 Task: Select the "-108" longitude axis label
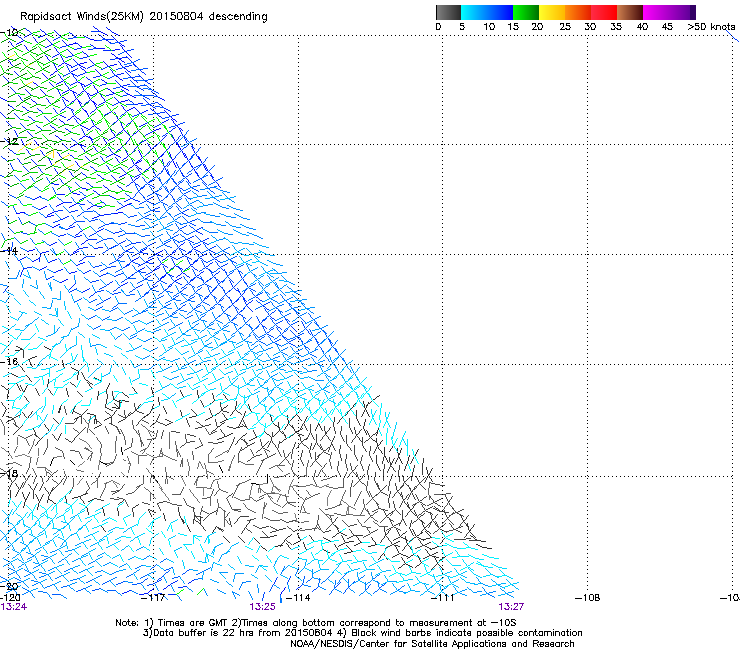coord(588,598)
